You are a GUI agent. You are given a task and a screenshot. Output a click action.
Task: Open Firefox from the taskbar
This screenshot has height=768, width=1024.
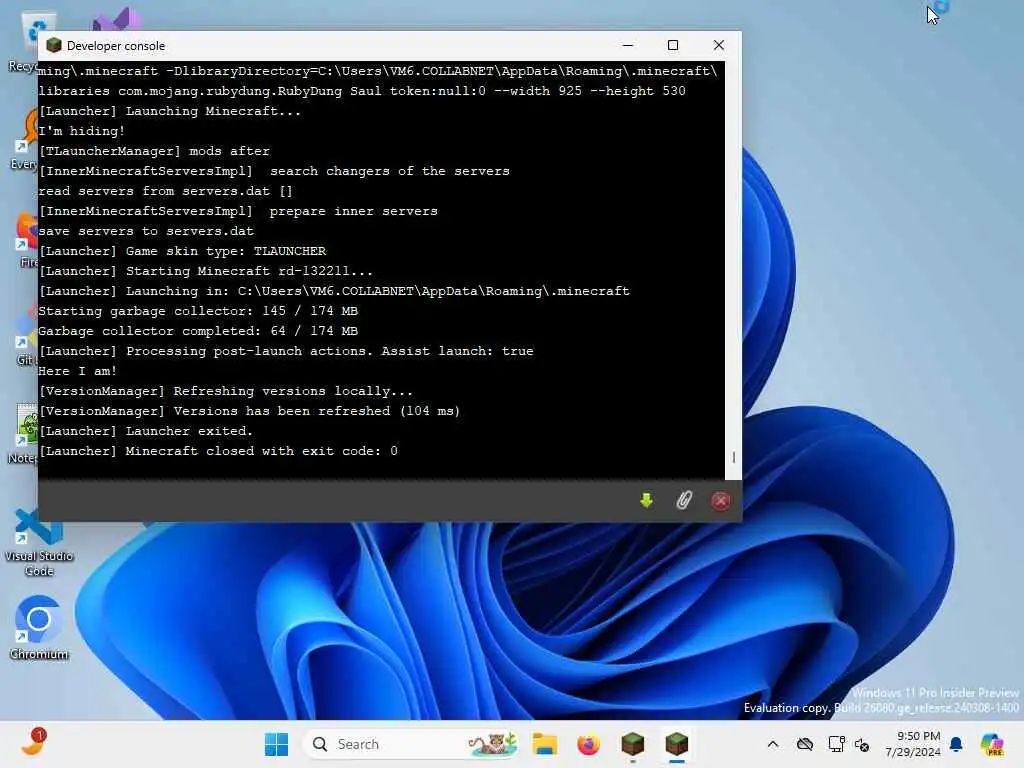point(588,744)
